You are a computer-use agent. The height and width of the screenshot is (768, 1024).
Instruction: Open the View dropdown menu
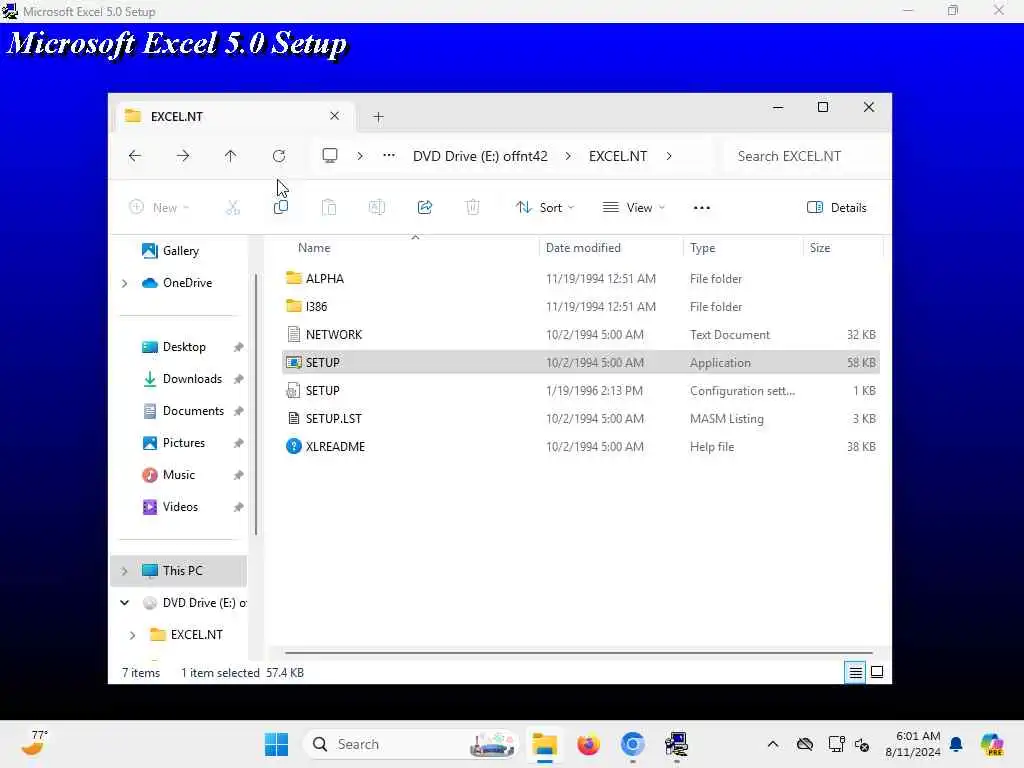click(633, 208)
